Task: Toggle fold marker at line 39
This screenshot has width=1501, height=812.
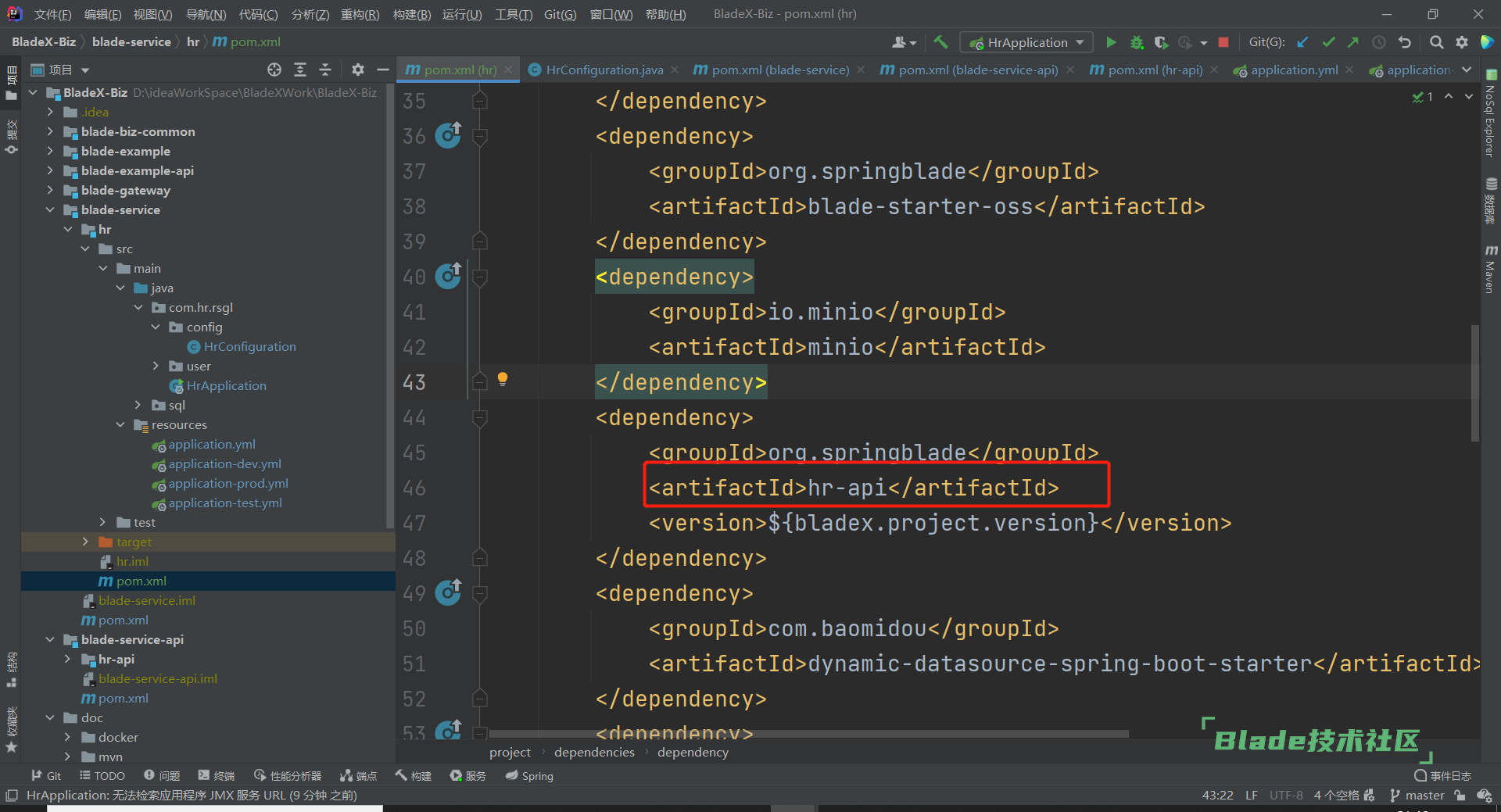Action: [x=480, y=241]
